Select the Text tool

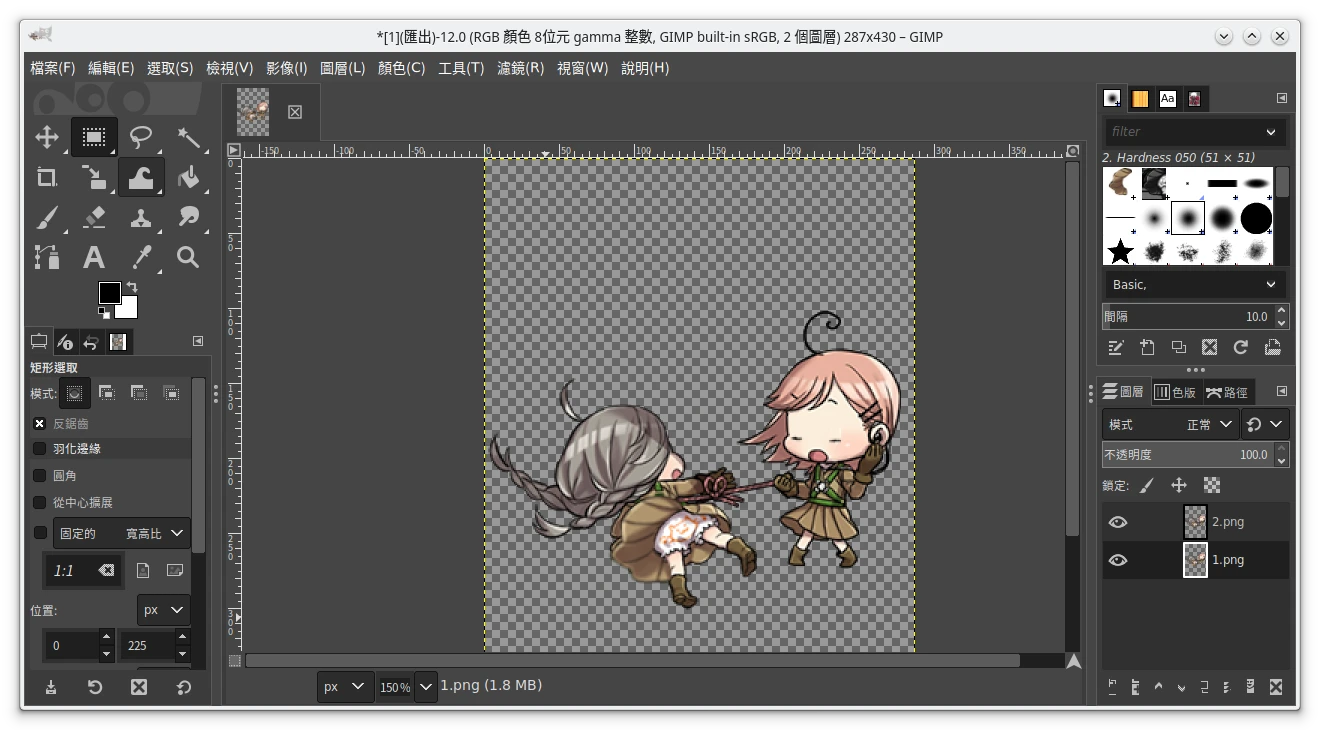coord(94,257)
